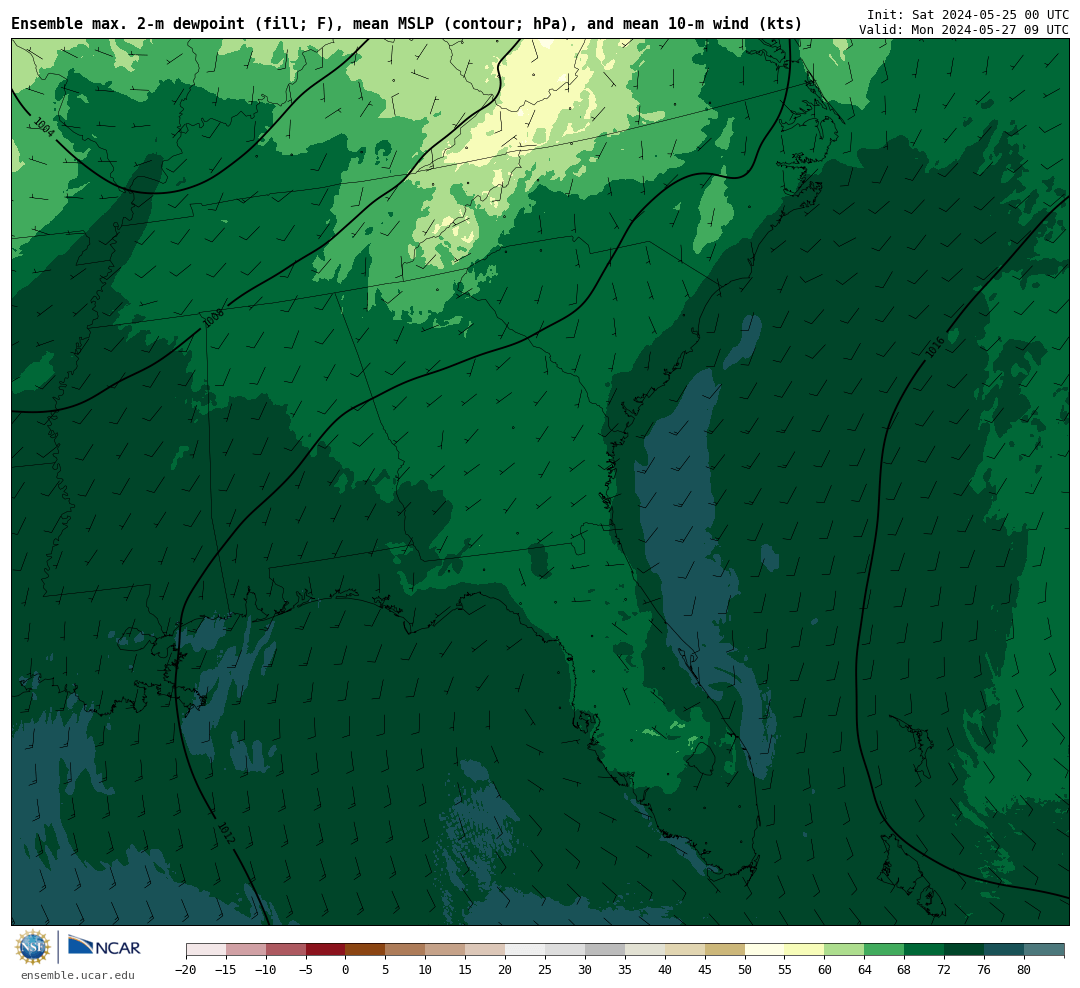The image size is (1080, 988).
Task: Pick the colorbar swatch between 45 and 50
Action: click(x=725, y=950)
